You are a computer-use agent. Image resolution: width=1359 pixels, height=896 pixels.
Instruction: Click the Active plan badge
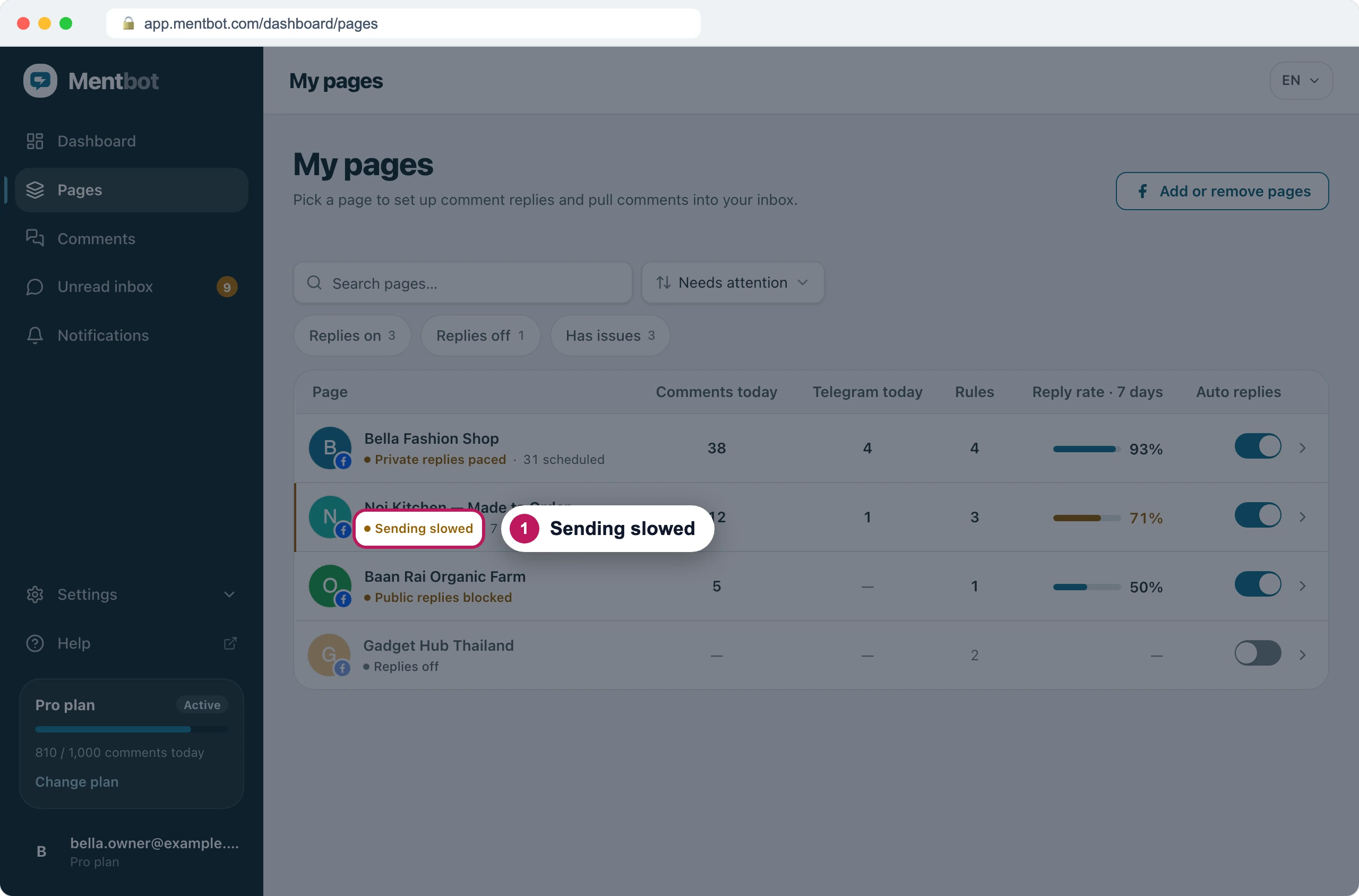click(x=202, y=704)
